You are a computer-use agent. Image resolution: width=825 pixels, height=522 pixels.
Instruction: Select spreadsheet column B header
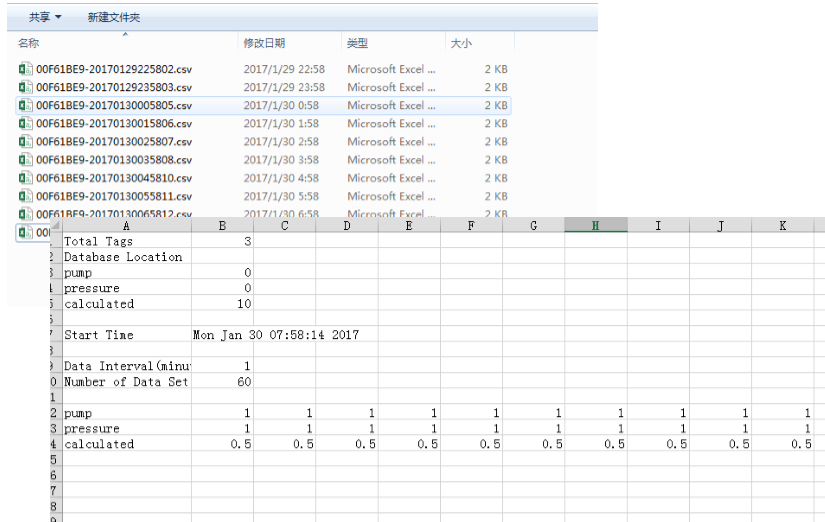[222, 226]
